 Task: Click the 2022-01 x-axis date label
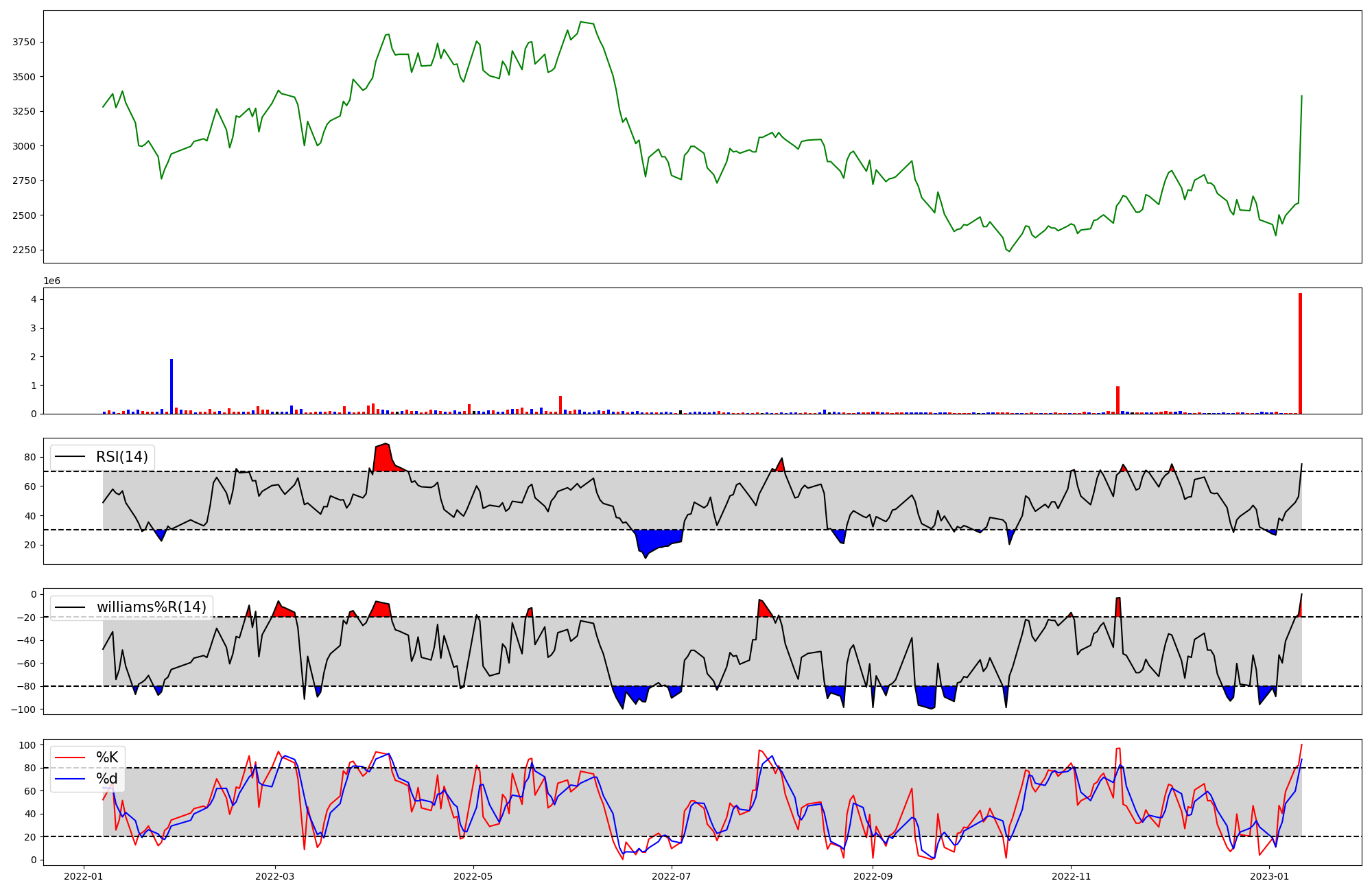click(84, 876)
